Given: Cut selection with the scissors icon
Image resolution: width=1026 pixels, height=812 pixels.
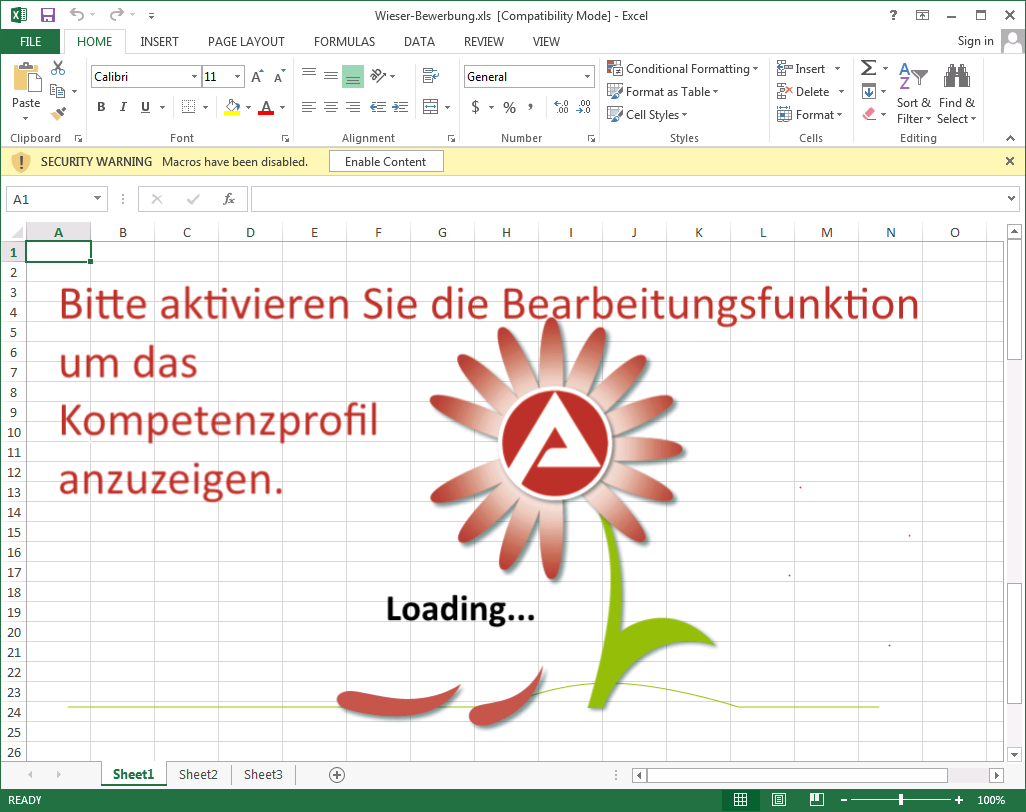Looking at the screenshot, I should coord(58,67).
